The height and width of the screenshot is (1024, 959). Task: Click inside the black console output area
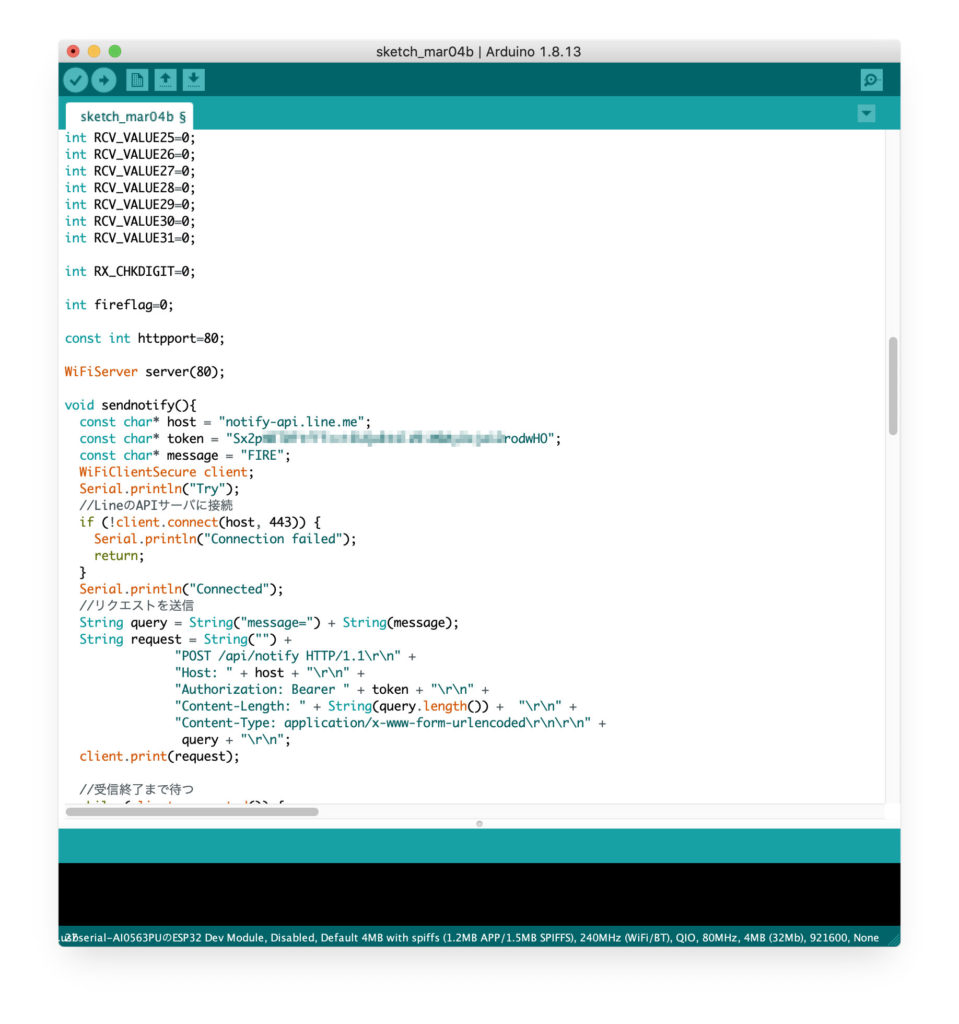pyautogui.click(x=479, y=893)
